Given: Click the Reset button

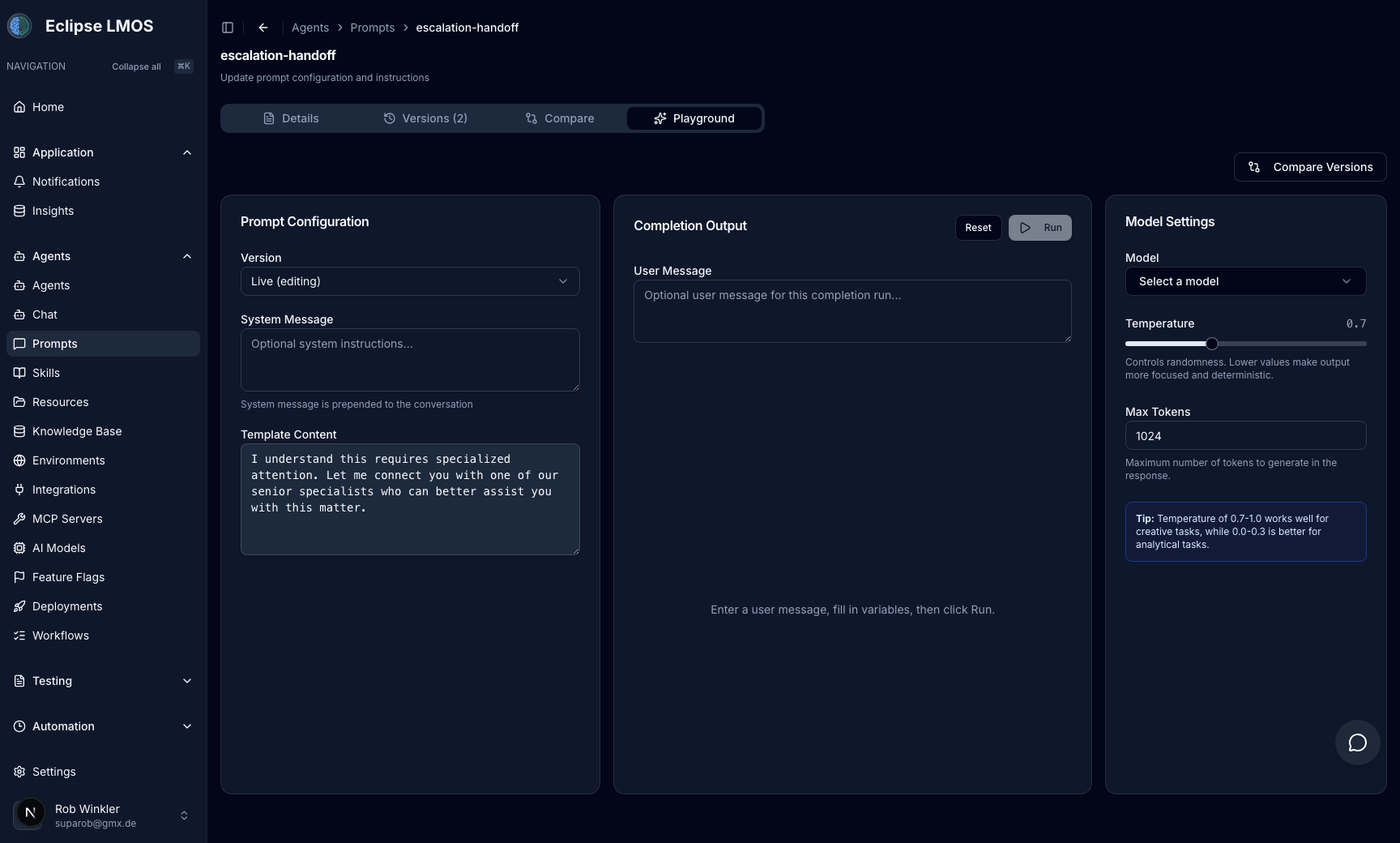Looking at the screenshot, I should click(978, 228).
